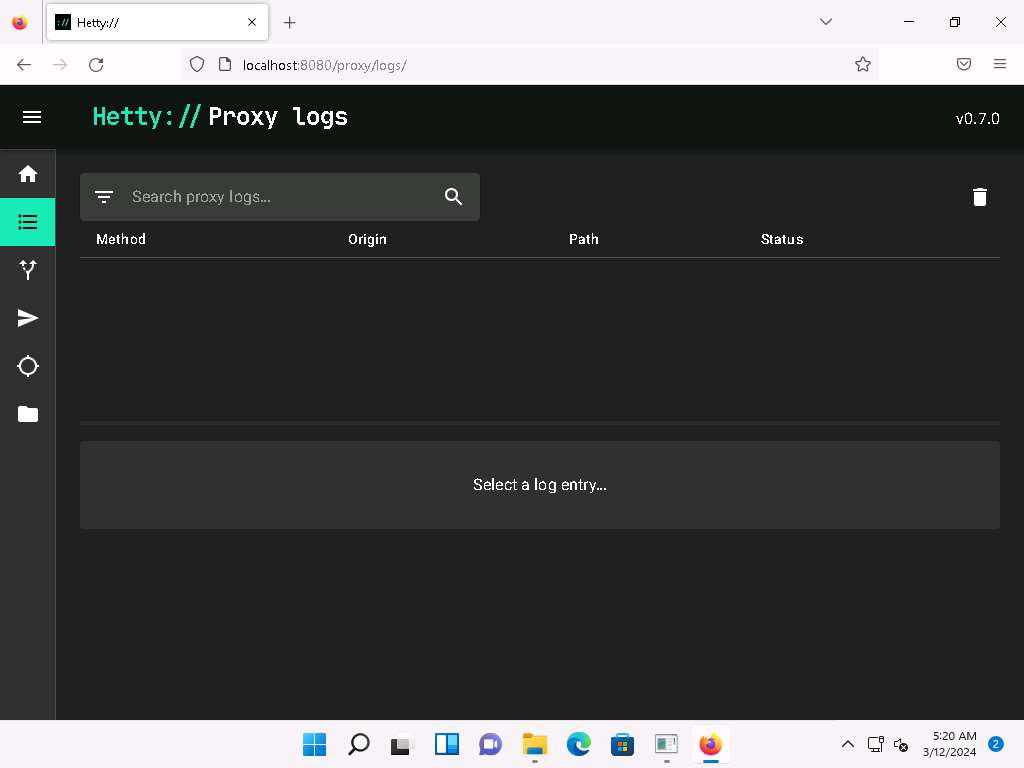Screen dimensions: 1024x768
Task: Reload the current page
Action: (96, 64)
